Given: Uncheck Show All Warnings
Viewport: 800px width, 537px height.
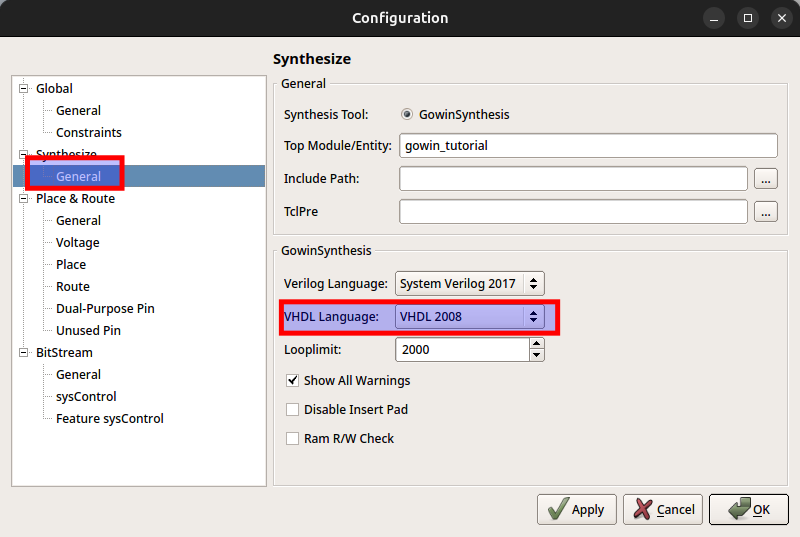Looking at the screenshot, I should click(292, 380).
